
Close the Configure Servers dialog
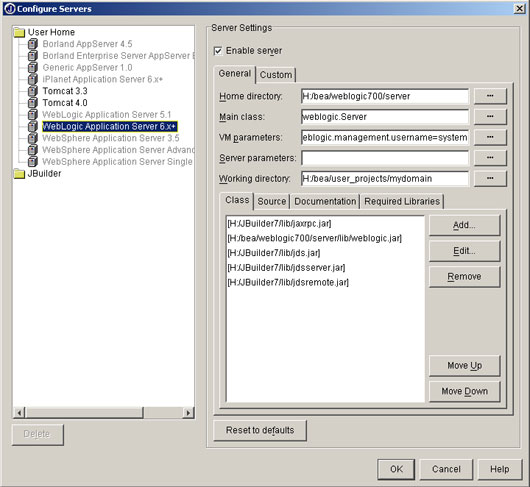pos(519,8)
